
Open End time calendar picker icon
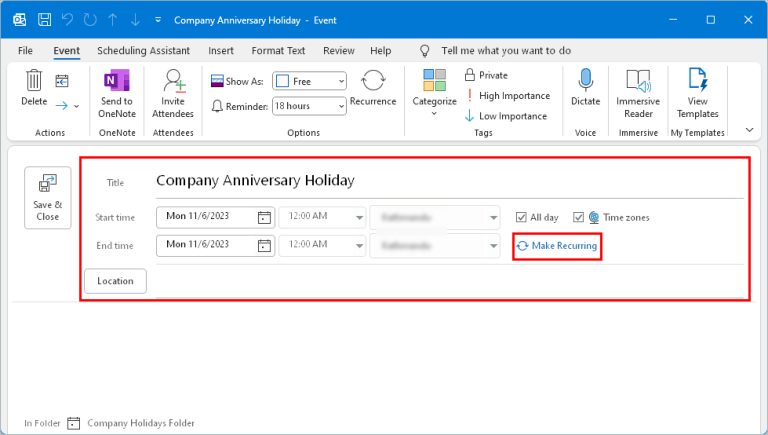(264, 245)
